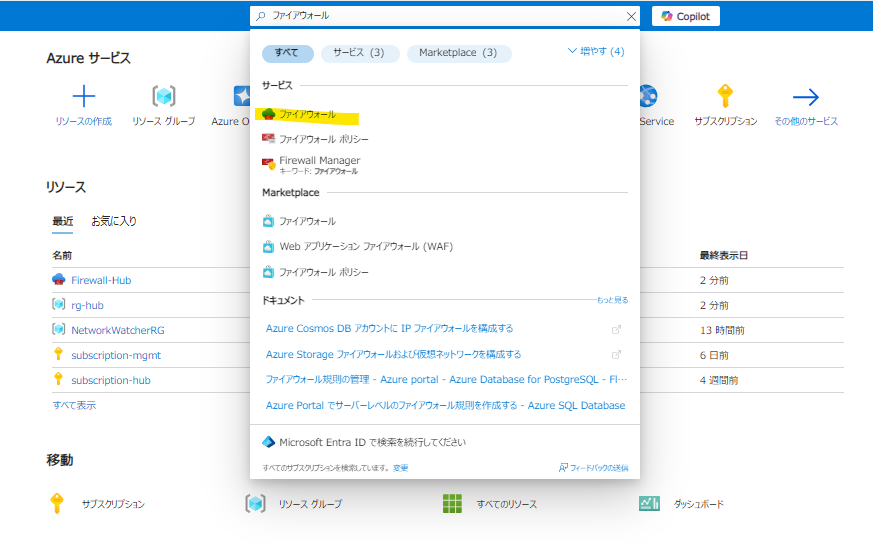Open Firewall Manager service result

(312, 165)
